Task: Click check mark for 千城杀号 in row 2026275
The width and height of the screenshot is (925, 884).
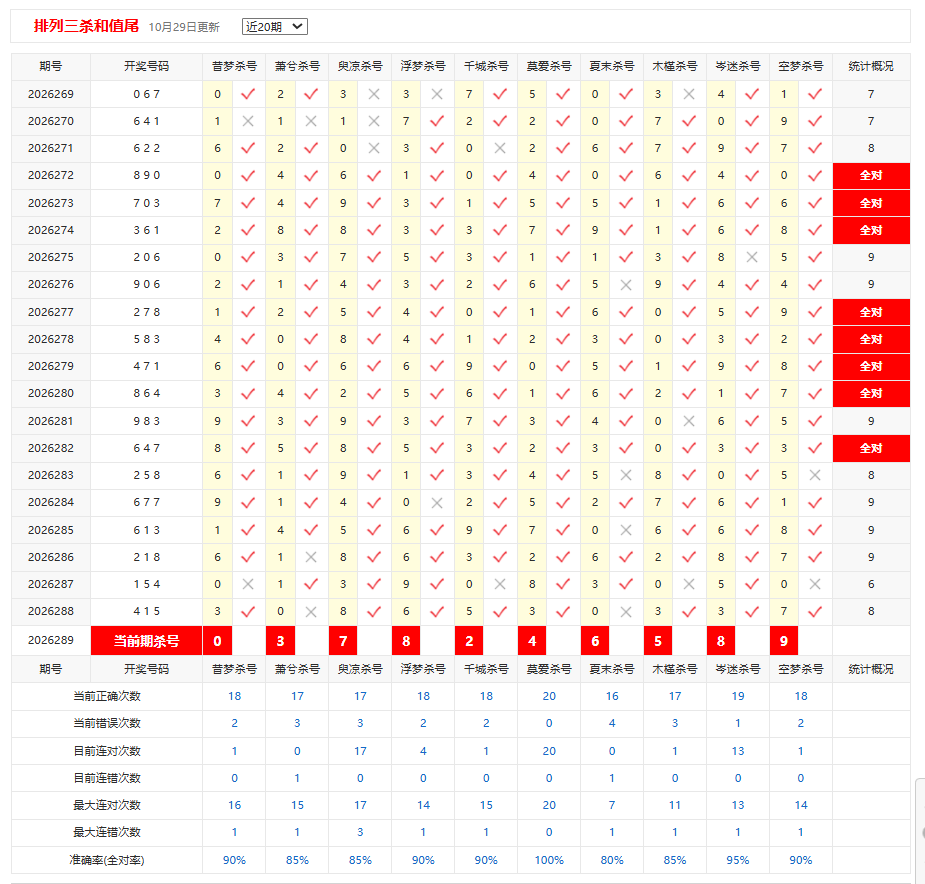Action: pos(500,257)
